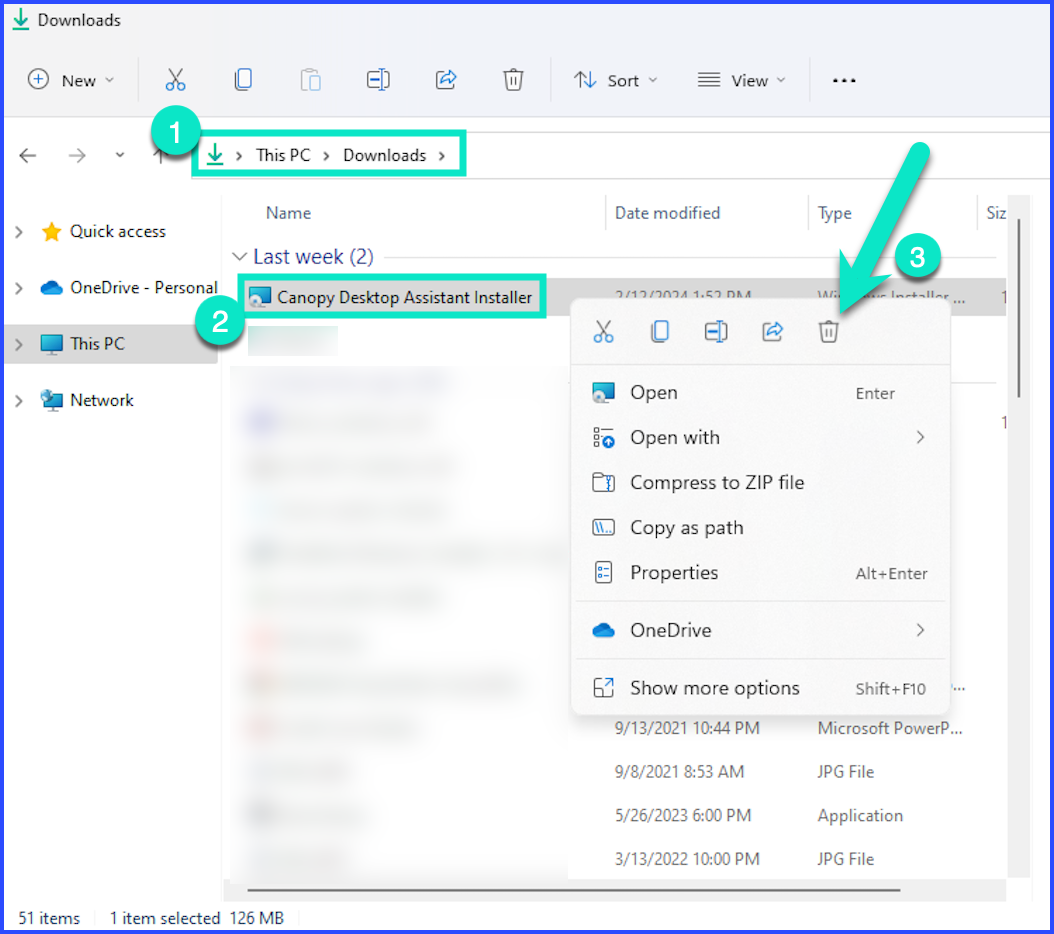Click the 5/26/2023 6:00 PM date cell
Viewport: 1054px width, 934px height.
[x=683, y=816]
